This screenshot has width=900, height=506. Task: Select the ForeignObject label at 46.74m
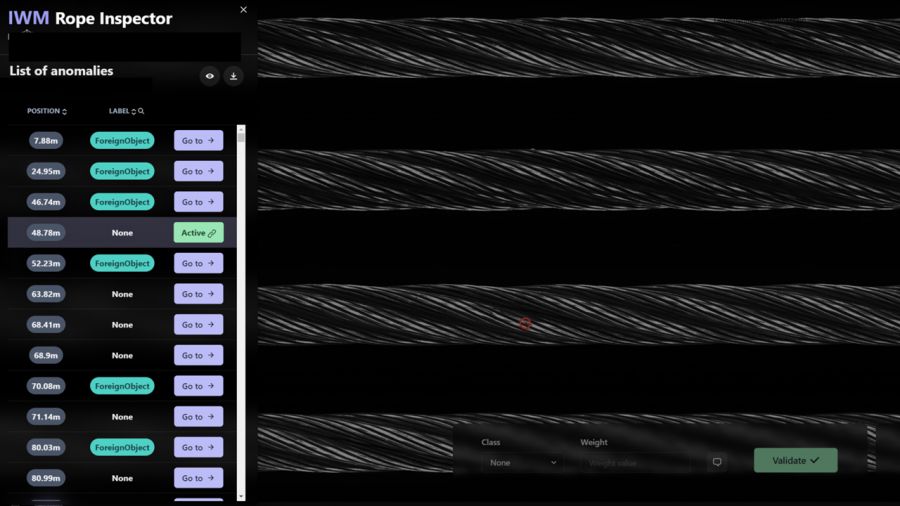click(x=122, y=202)
